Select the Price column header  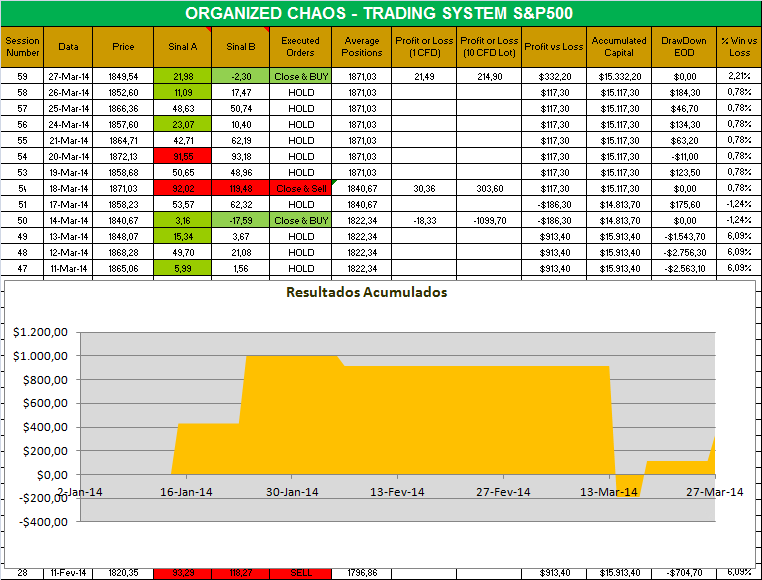123,47
